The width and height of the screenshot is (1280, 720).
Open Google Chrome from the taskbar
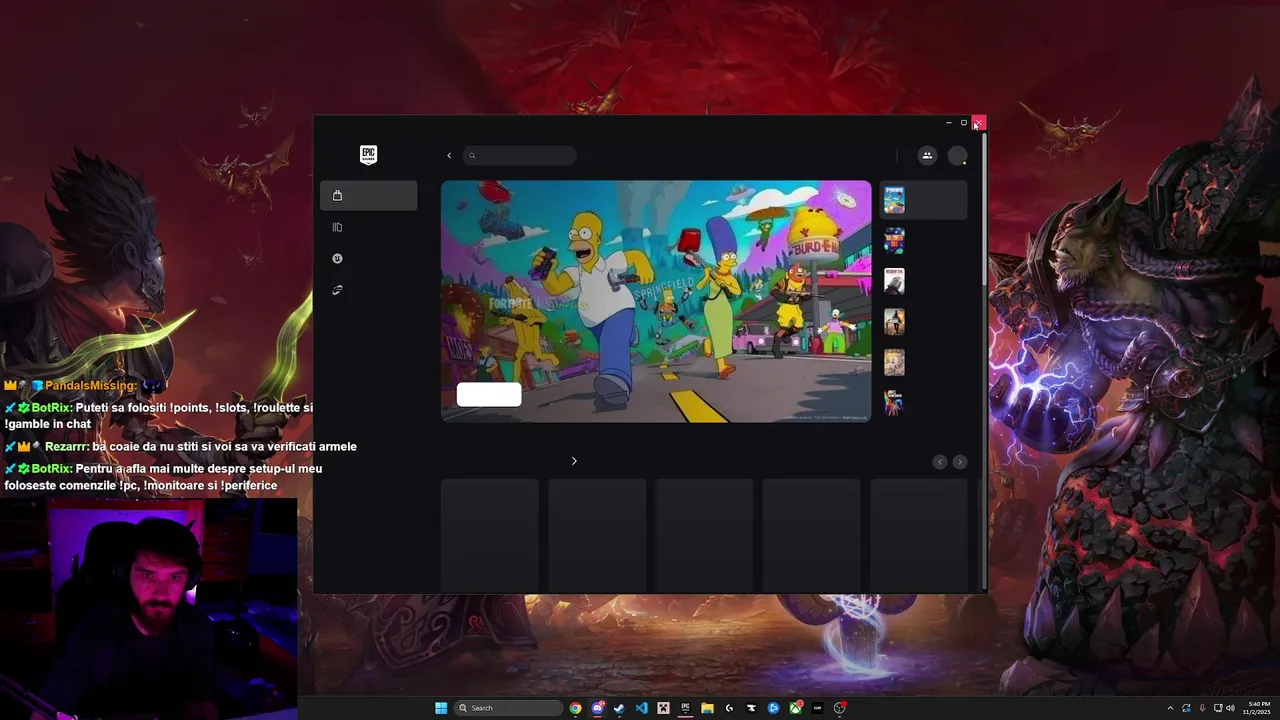[575, 708]
